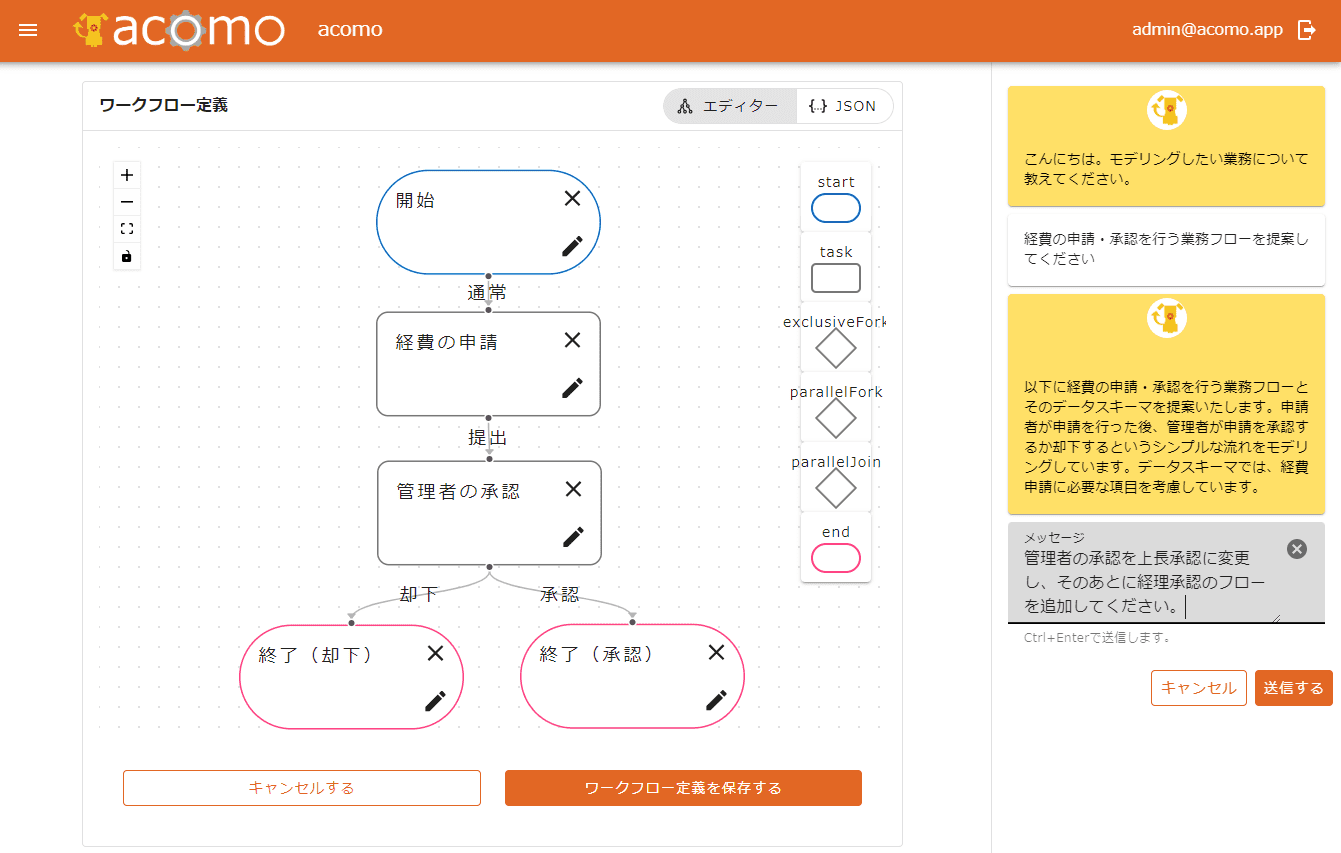This screenshot has height=853, width=1341.
Task: Open the hamburger navigation menu
Action: tap(28, 30)
